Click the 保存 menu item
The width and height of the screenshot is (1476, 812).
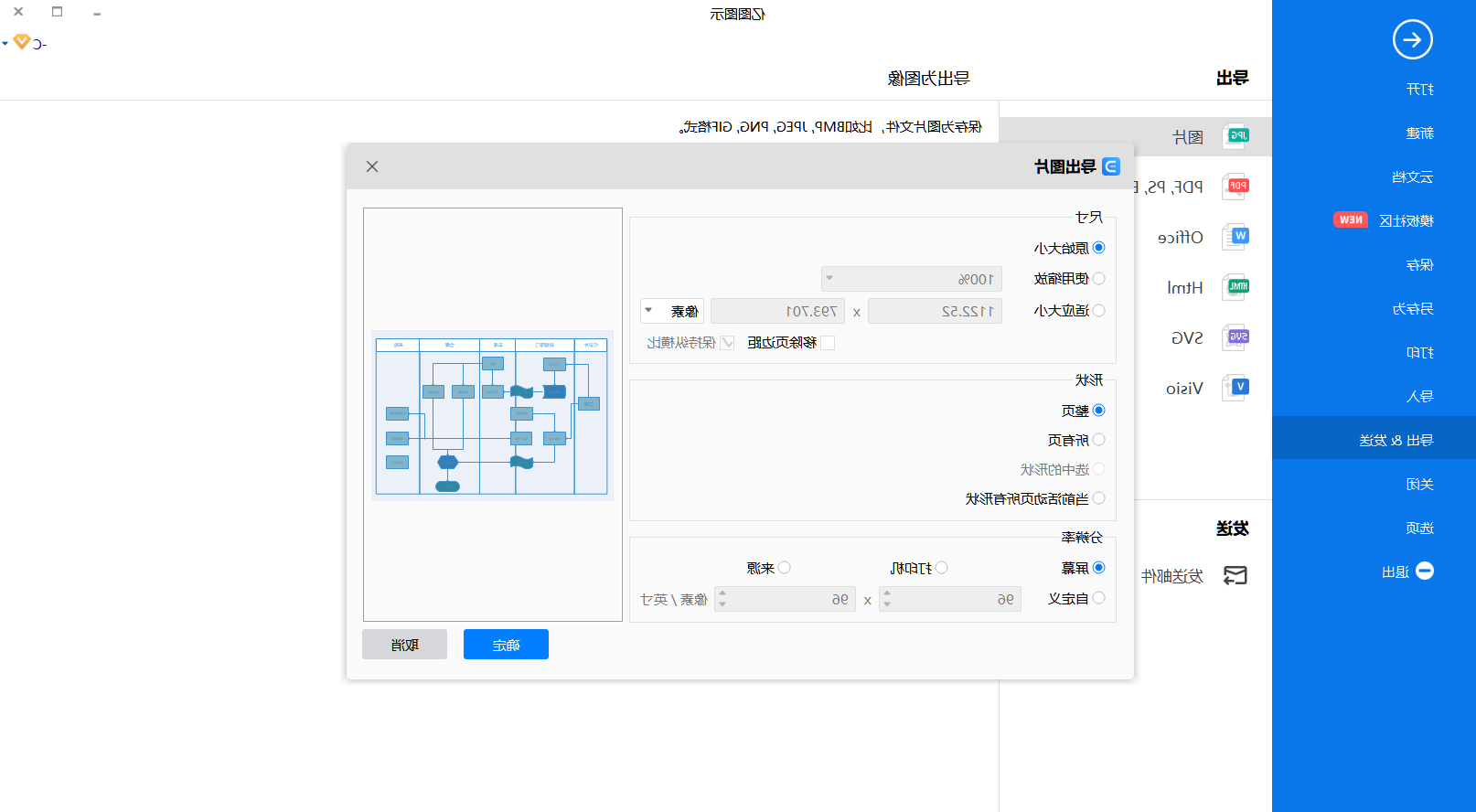pos(1419,264)
